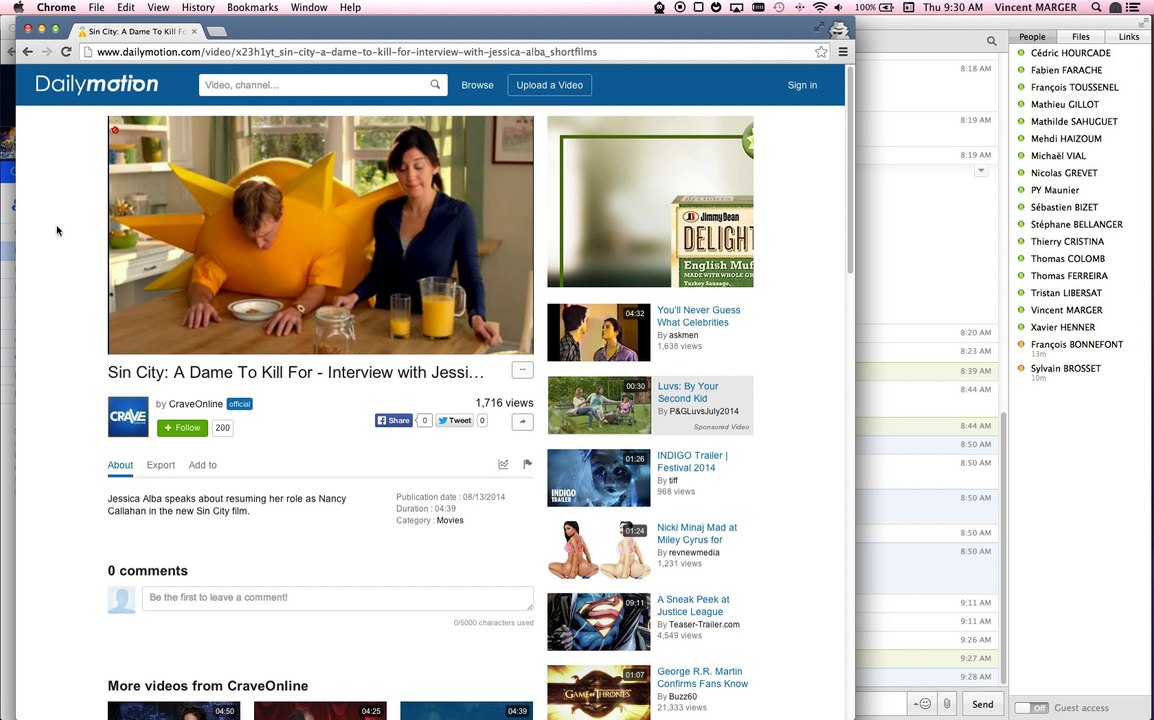Click the Chrome address bar URL

347,52
